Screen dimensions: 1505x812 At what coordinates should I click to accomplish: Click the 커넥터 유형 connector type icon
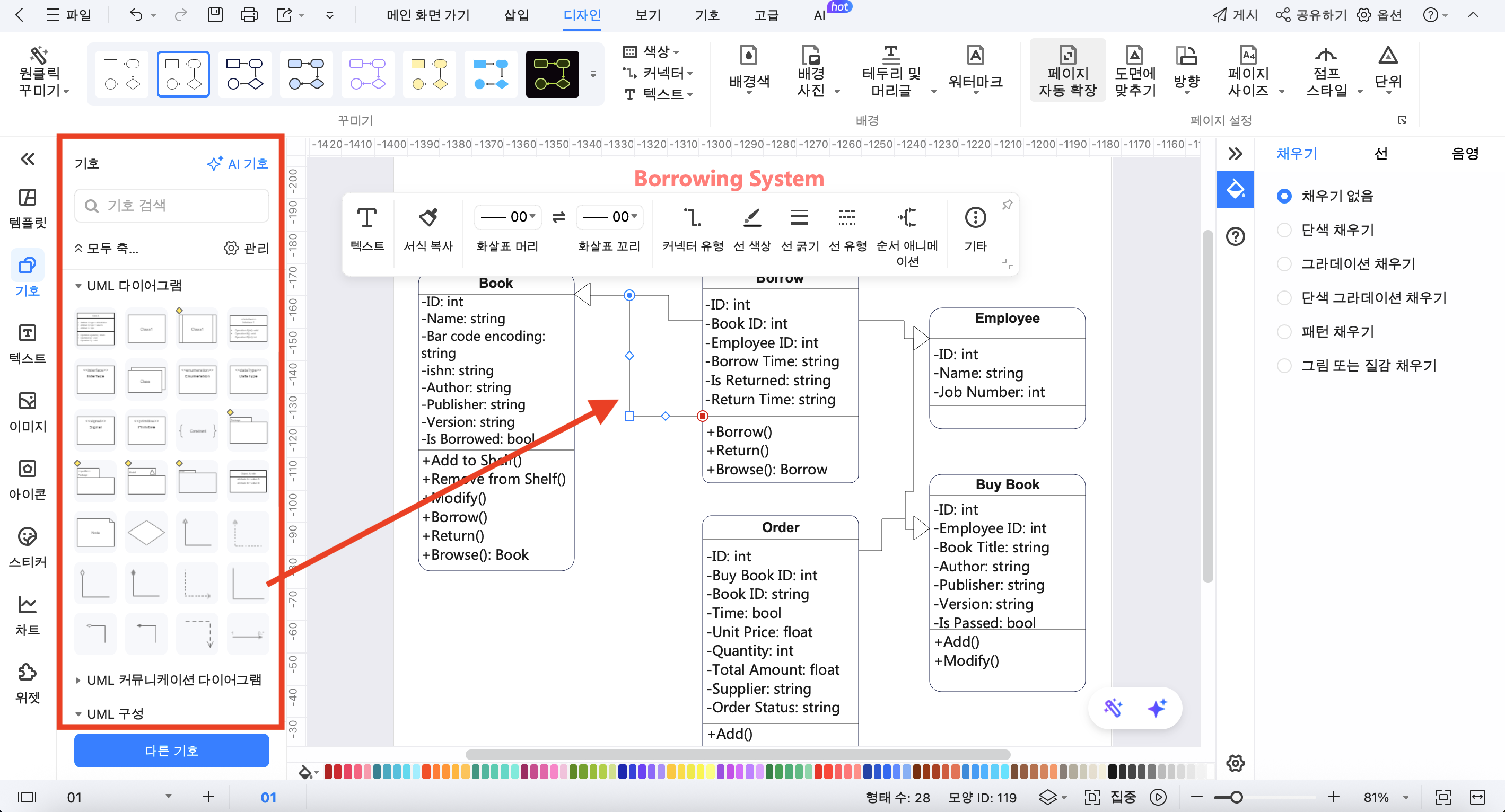coord(693,217)
